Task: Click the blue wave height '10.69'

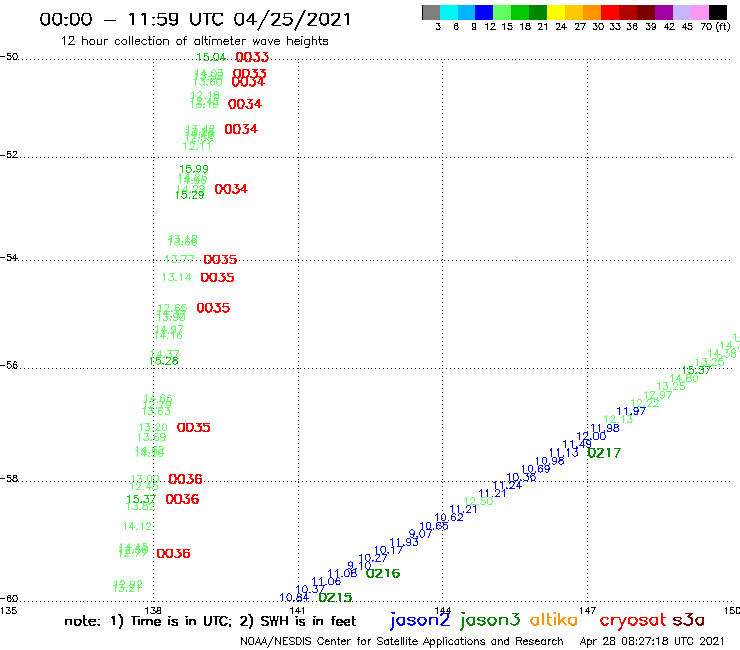Action: (x=536, y=469)
